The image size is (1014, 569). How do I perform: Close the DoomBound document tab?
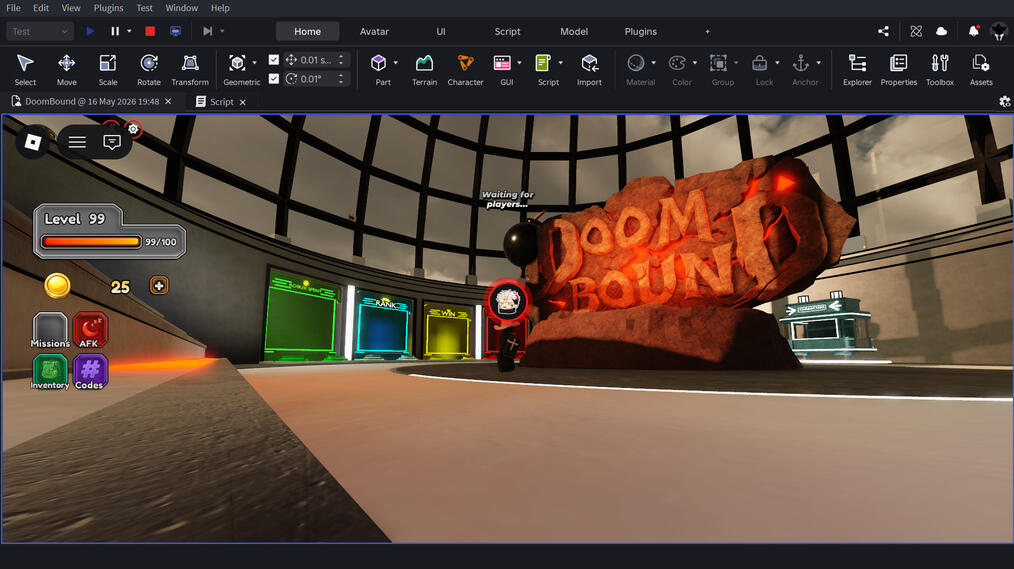[168, 102]
